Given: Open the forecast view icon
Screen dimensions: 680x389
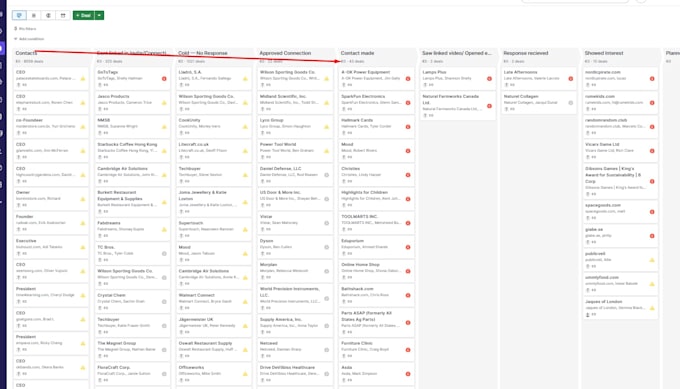Looking at the screenshot, I should 48,16.
